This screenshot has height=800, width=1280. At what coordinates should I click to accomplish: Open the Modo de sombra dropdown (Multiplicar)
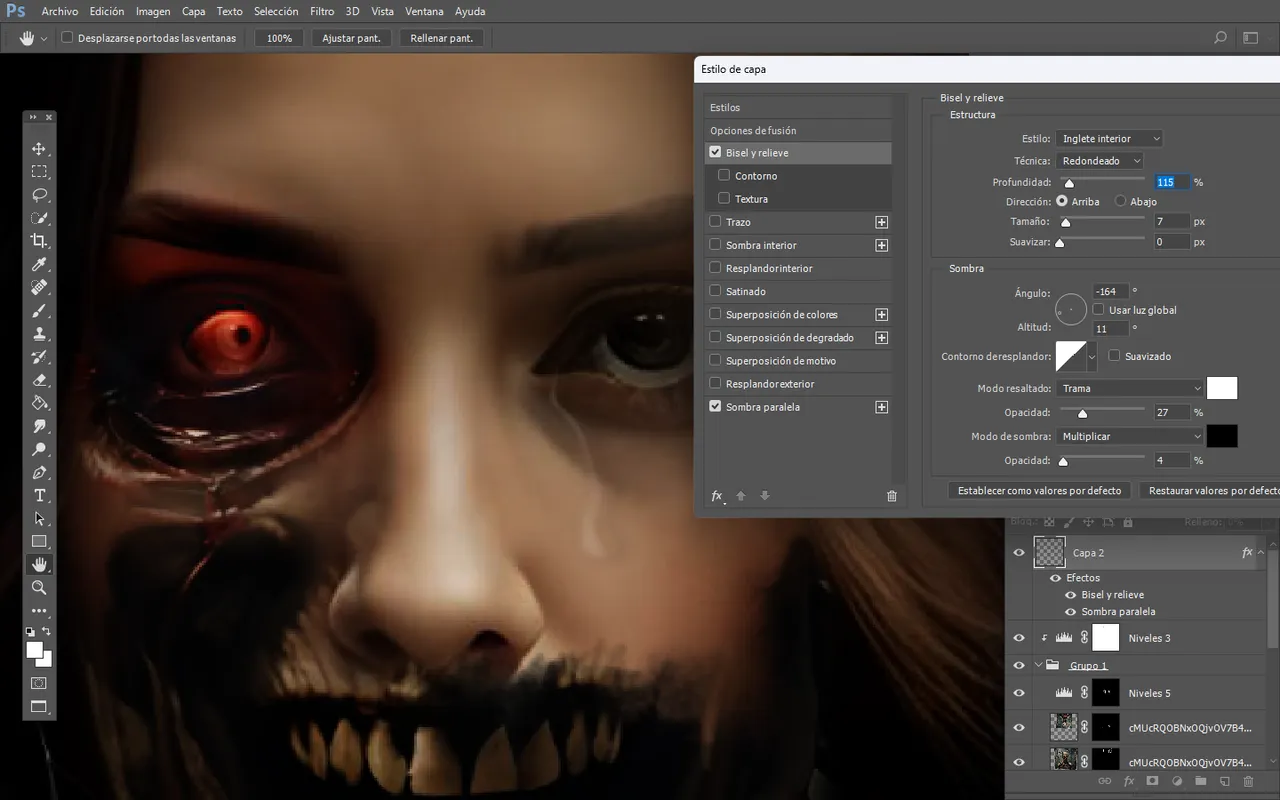pos(1129,436)
